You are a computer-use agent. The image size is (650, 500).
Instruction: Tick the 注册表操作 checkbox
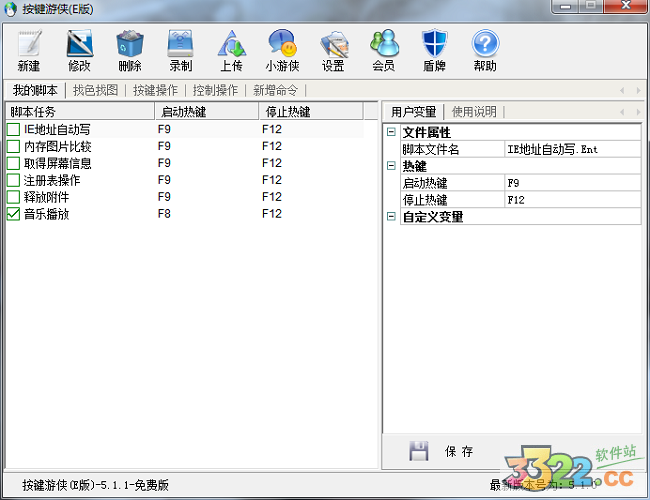13,180
